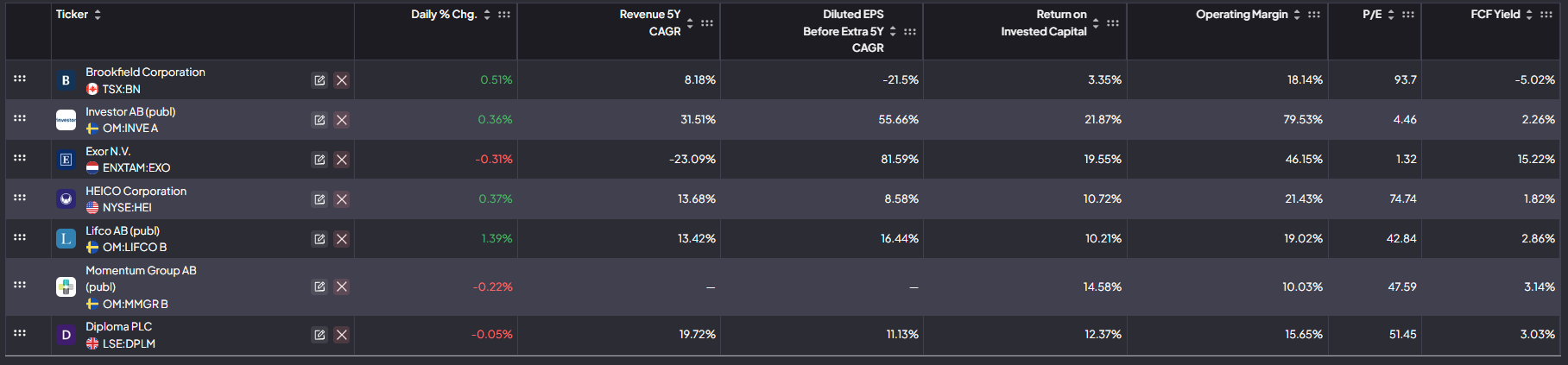Viewport: 1568px width, 365px height.
Task: Remove Momentum Group AB from the list
Action: tap(342, 286)
